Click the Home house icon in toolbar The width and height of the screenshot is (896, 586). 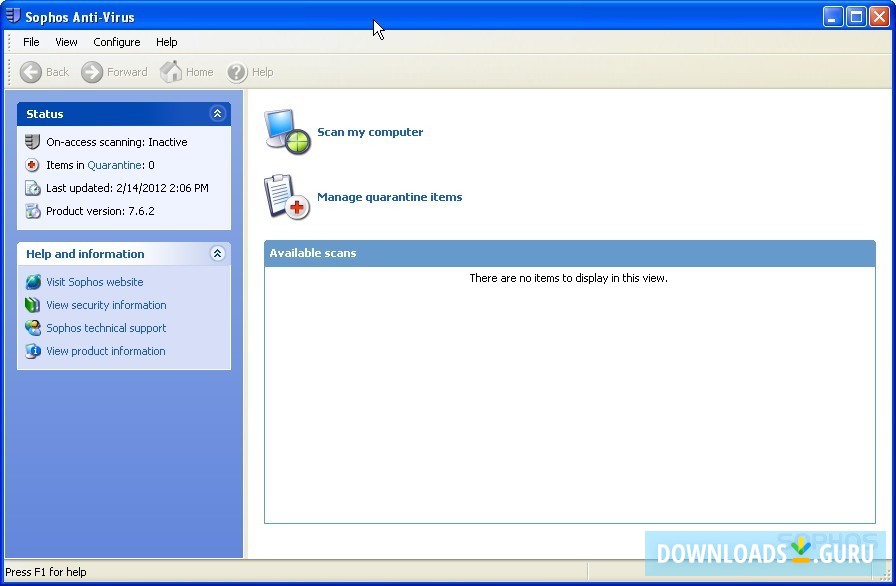(x=170, y=72)
